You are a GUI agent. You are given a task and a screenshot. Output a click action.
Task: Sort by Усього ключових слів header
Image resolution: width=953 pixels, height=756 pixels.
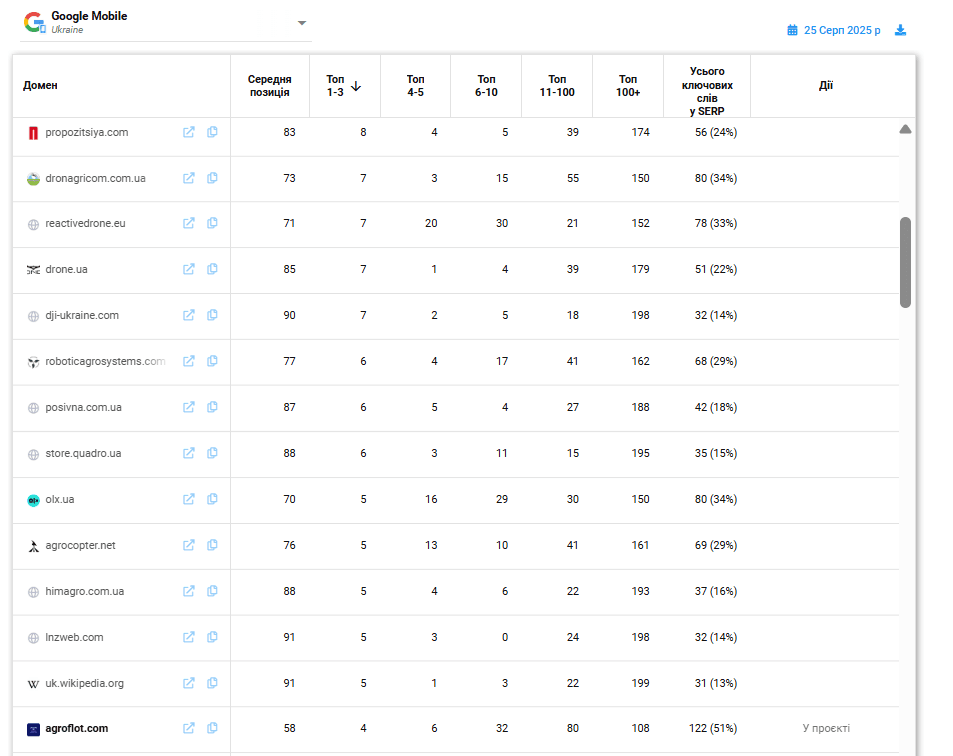[x=707, y=91]
